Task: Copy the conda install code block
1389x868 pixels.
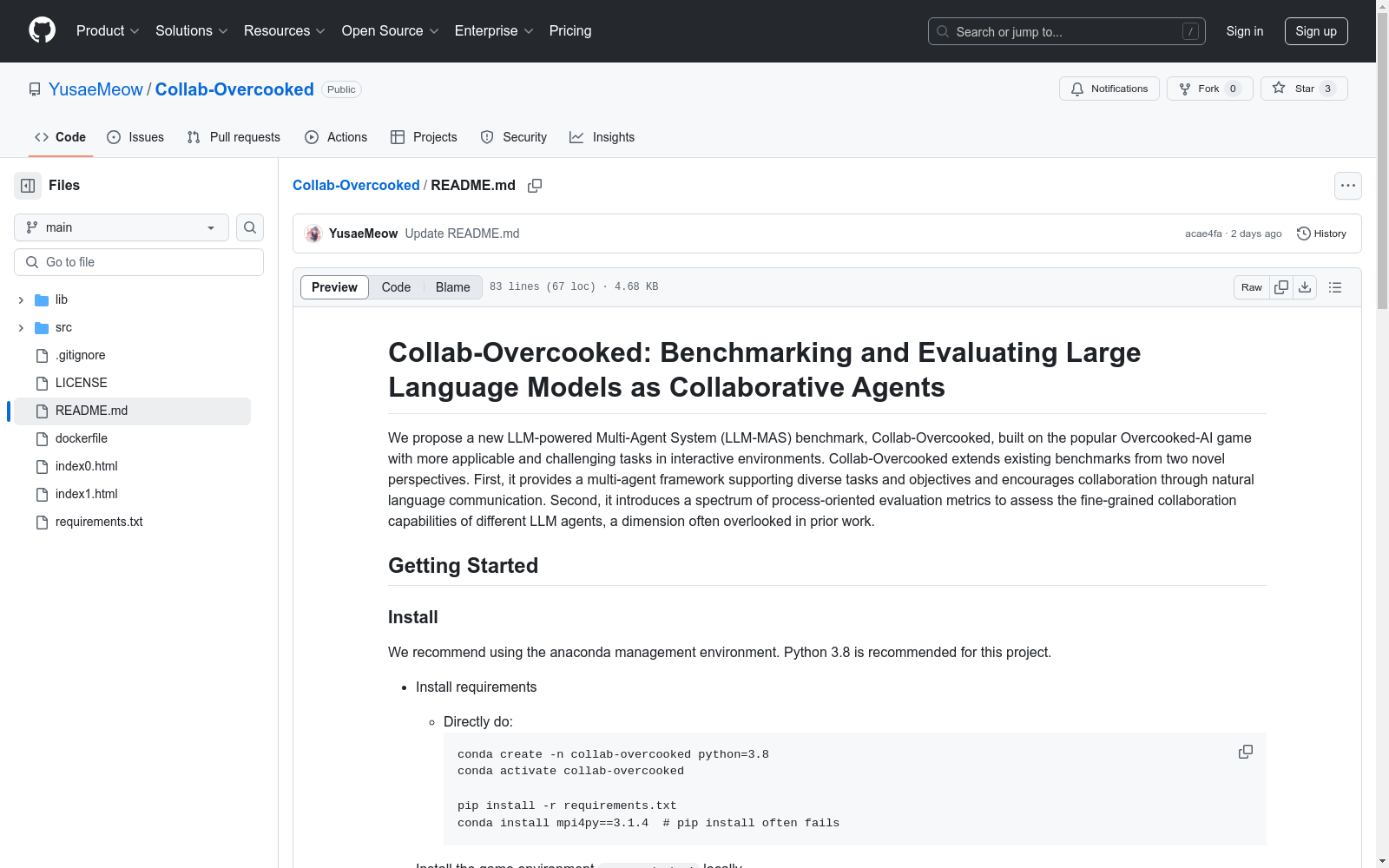Action: click(x=1245, y=752)
